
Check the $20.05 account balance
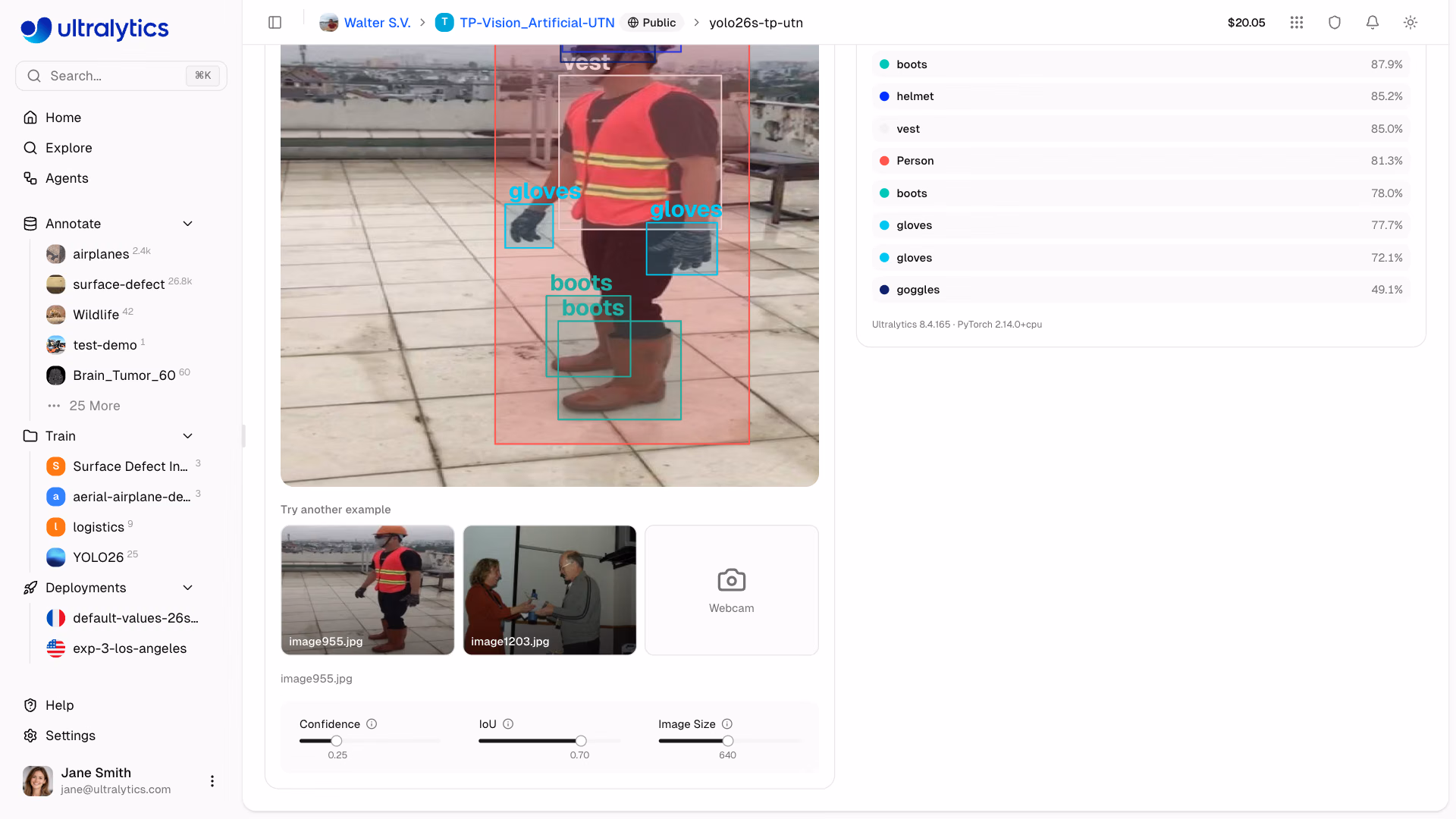[x=1246, y=23]
